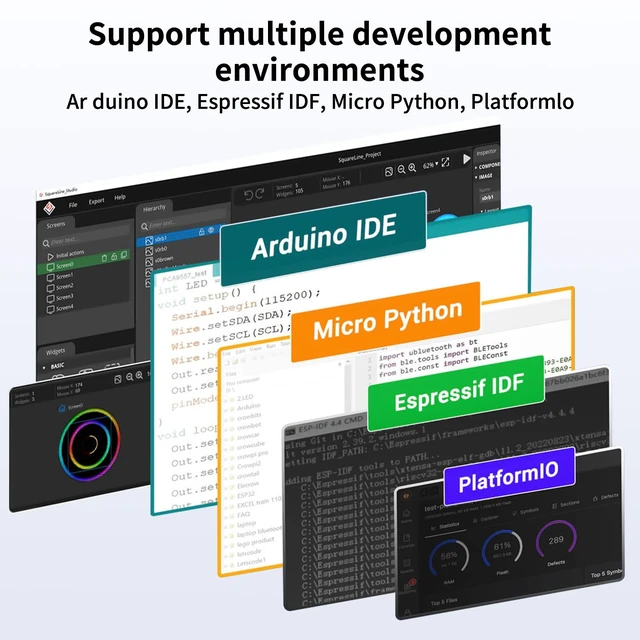The height and width of the screenshot is (640, 640).
Task: Click the redo arrow in SquareLine toolbar
Action: 260,194
